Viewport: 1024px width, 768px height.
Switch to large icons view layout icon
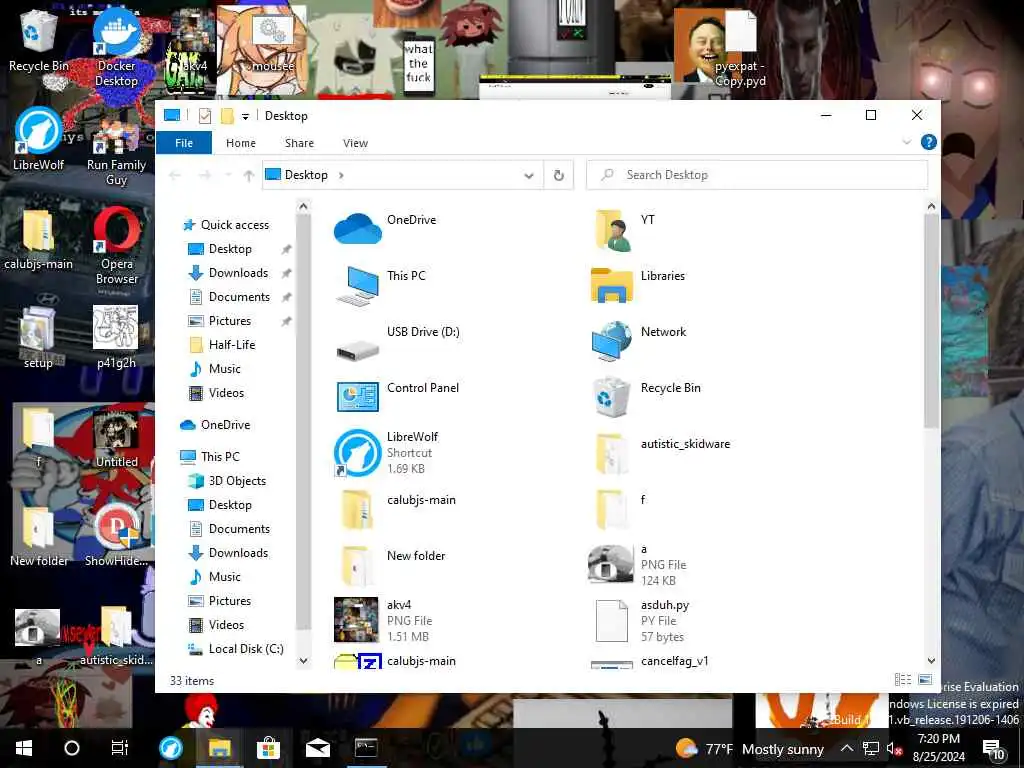point(925,680)
